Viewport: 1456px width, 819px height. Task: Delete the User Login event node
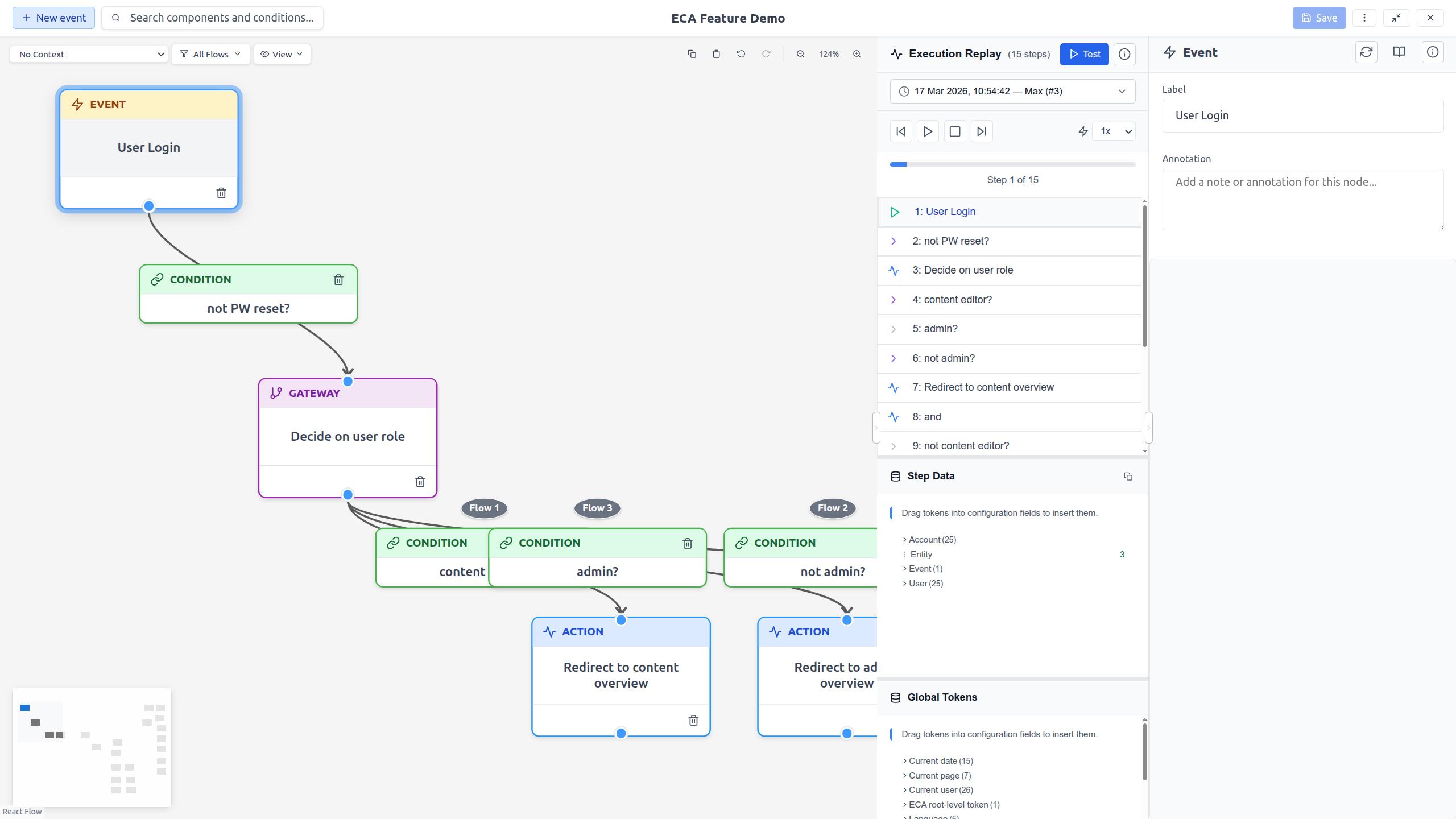tap(221, 193)
